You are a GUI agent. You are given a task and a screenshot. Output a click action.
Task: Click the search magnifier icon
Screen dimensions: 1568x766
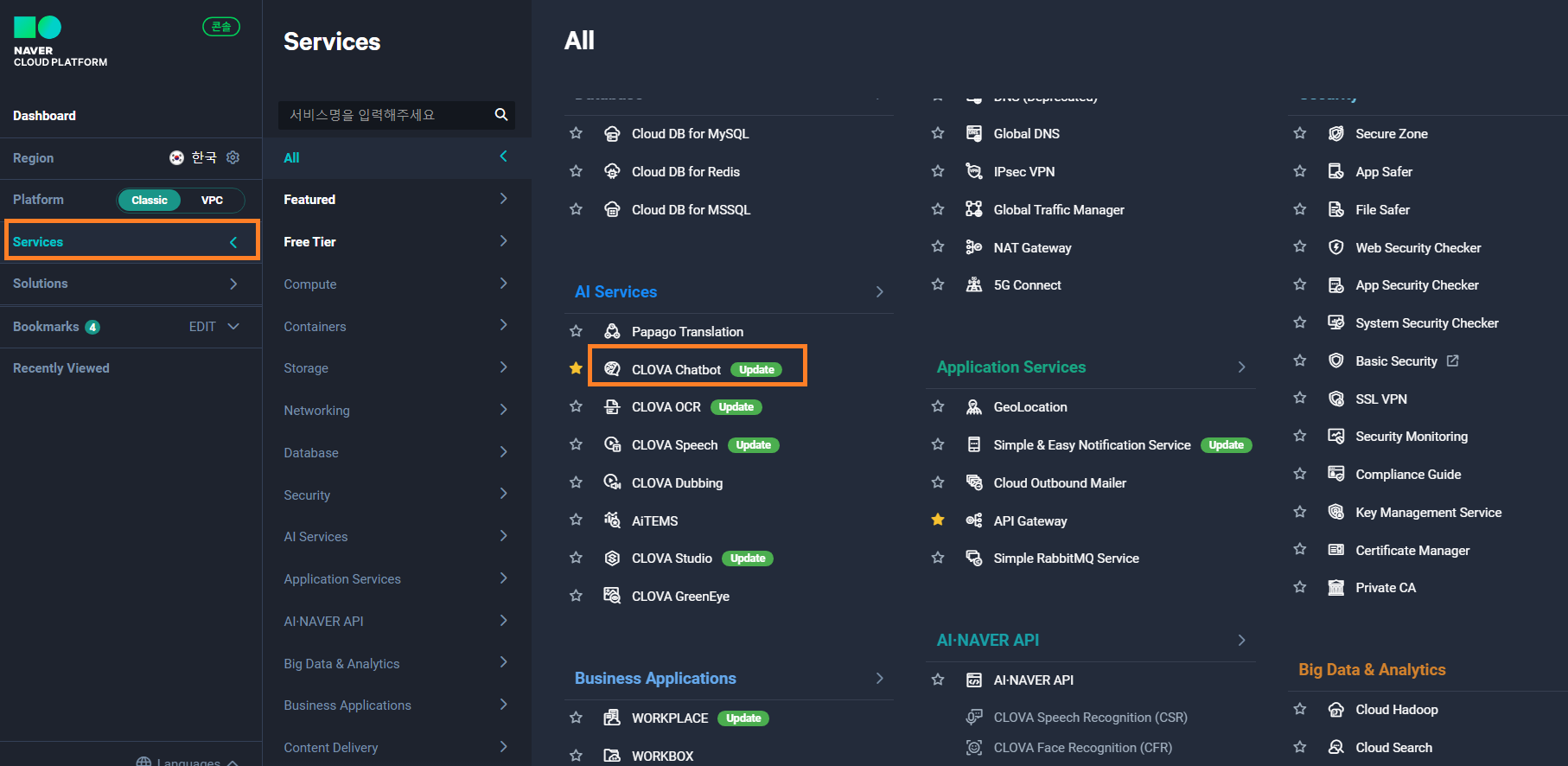[x=501, y=115]
